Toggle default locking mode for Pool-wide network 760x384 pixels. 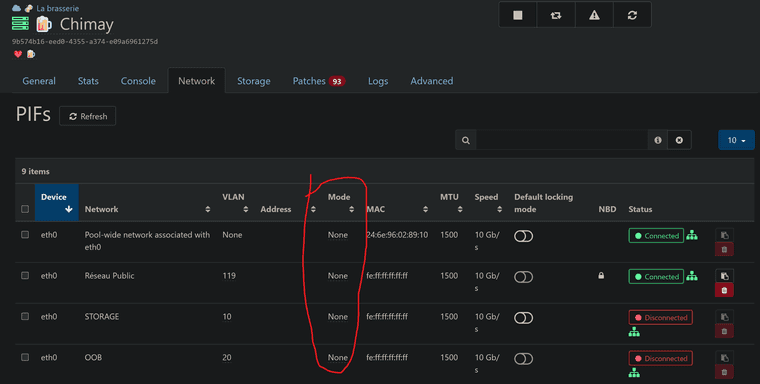pos(523,236)
